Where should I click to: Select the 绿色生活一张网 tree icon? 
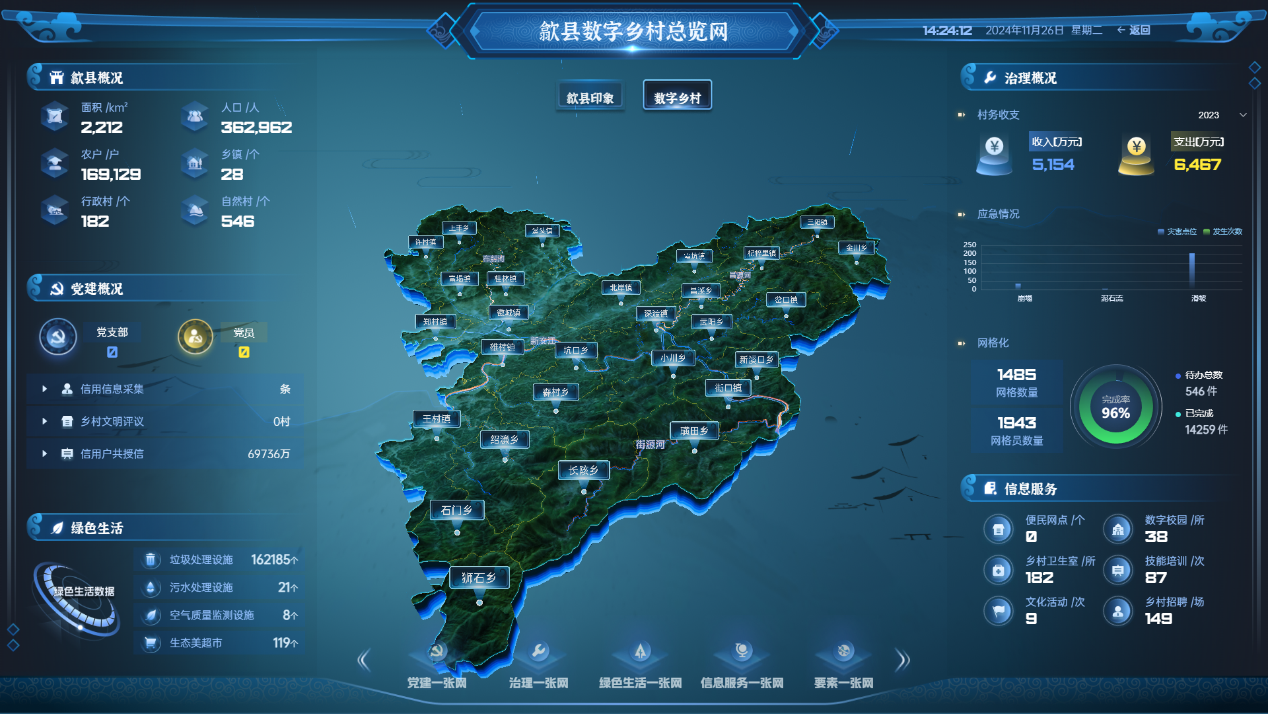click(x=640, y=654)
